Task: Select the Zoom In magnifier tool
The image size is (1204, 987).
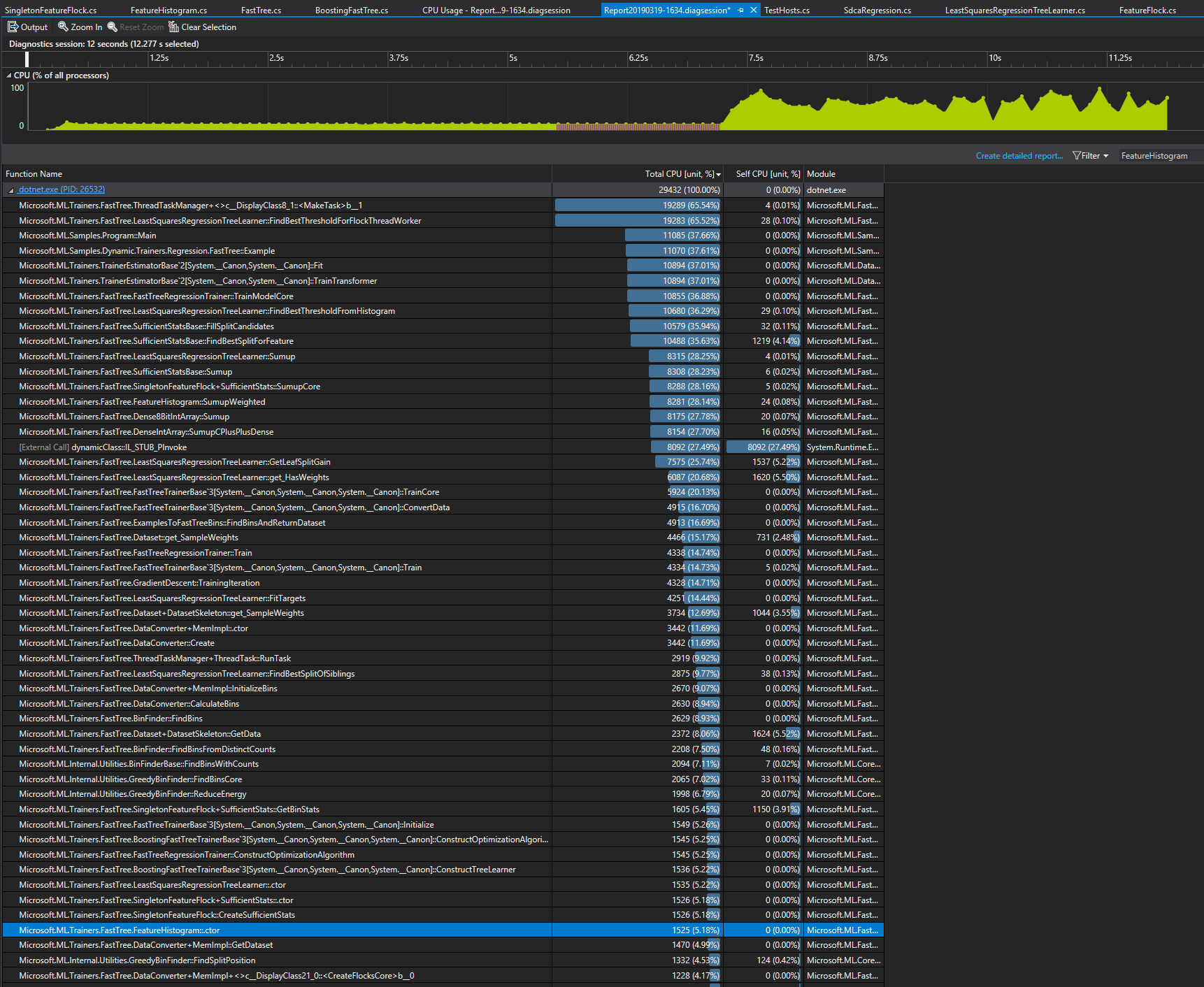Action: [x=63, y=27]
